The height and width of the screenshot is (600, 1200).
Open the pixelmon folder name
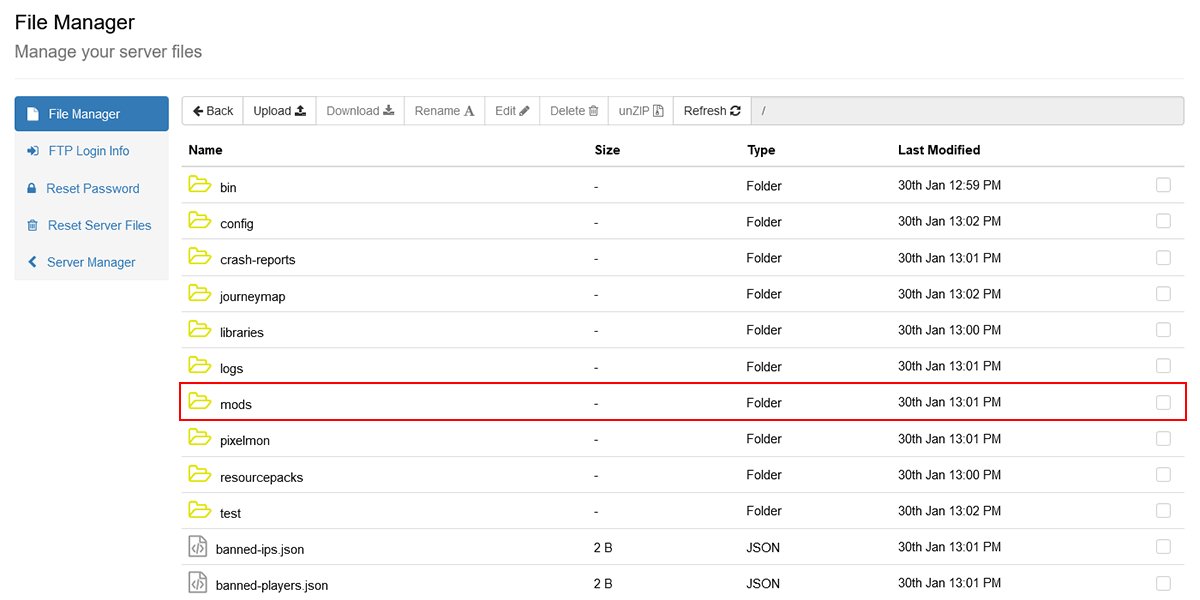(245, 440)
